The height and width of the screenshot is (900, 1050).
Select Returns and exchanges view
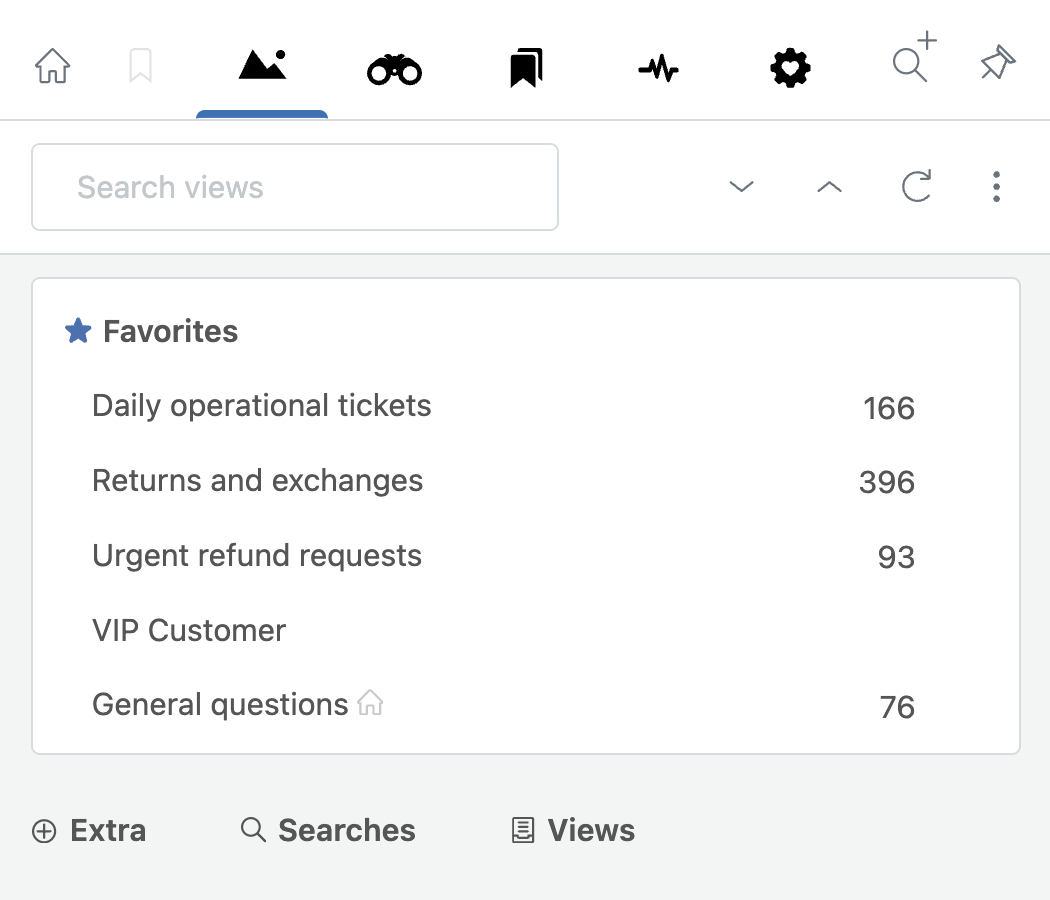258,481
